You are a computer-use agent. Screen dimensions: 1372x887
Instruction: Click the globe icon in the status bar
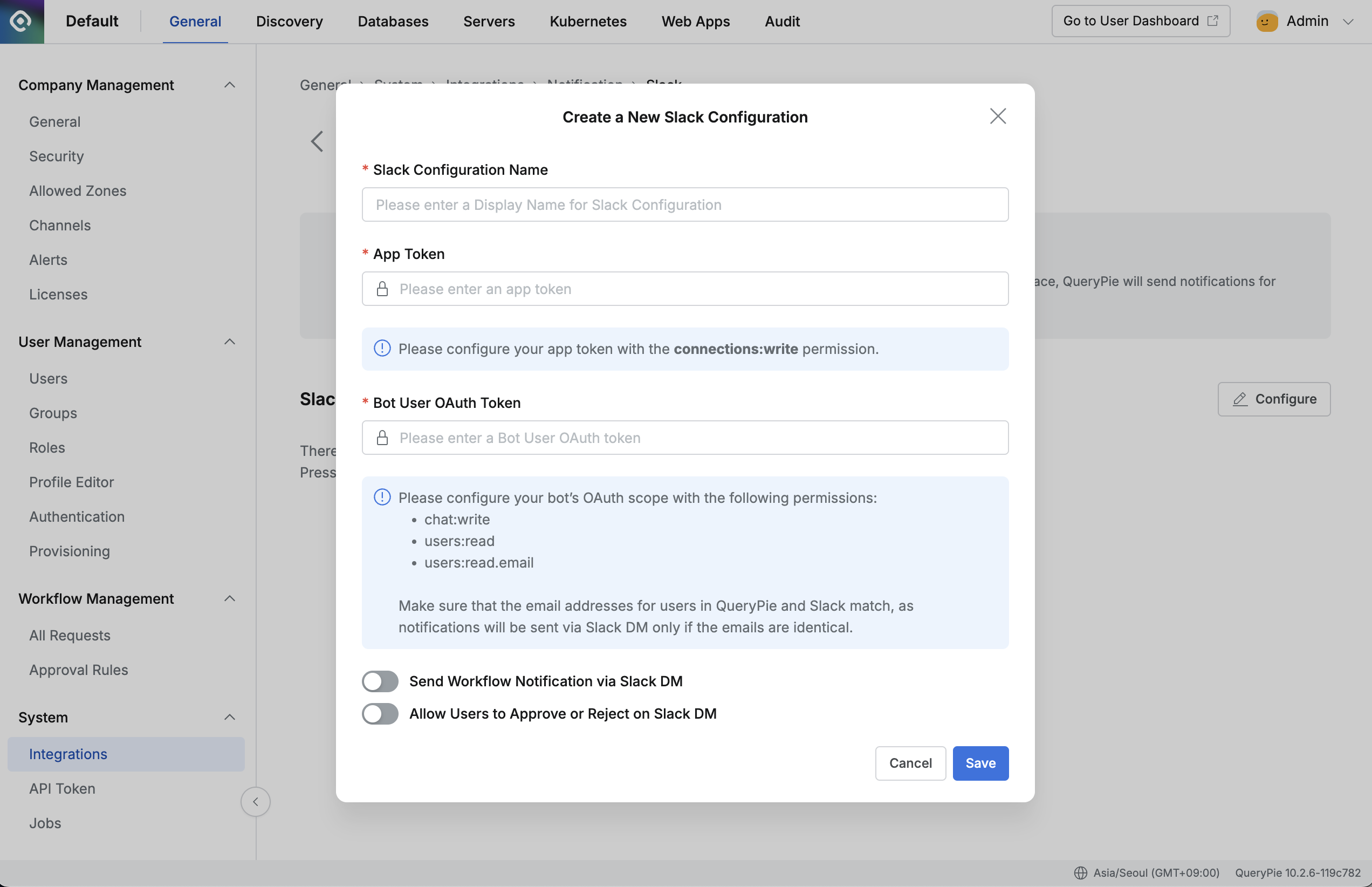pos(1081,872)
